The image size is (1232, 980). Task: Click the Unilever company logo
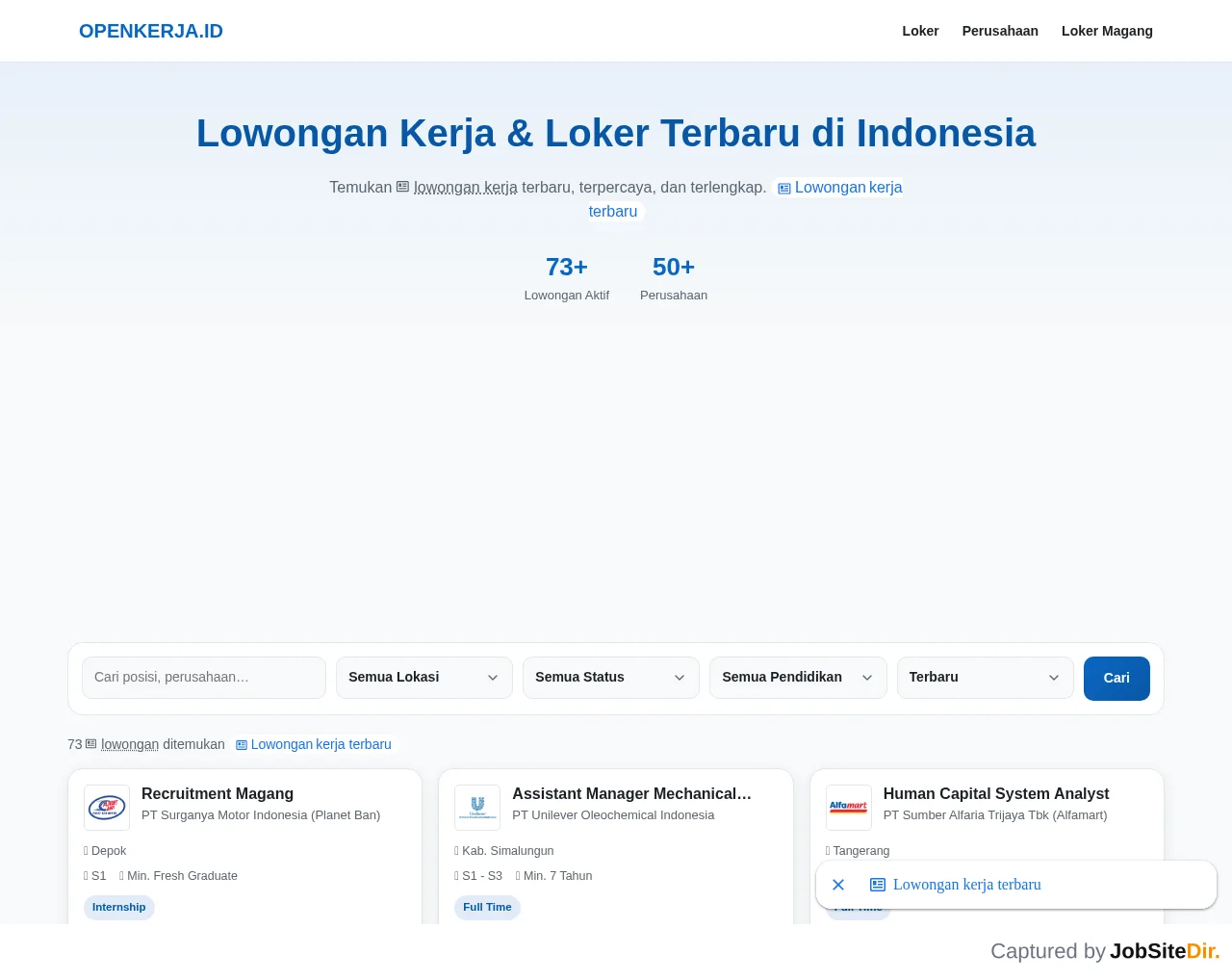(x=477, y=808)
